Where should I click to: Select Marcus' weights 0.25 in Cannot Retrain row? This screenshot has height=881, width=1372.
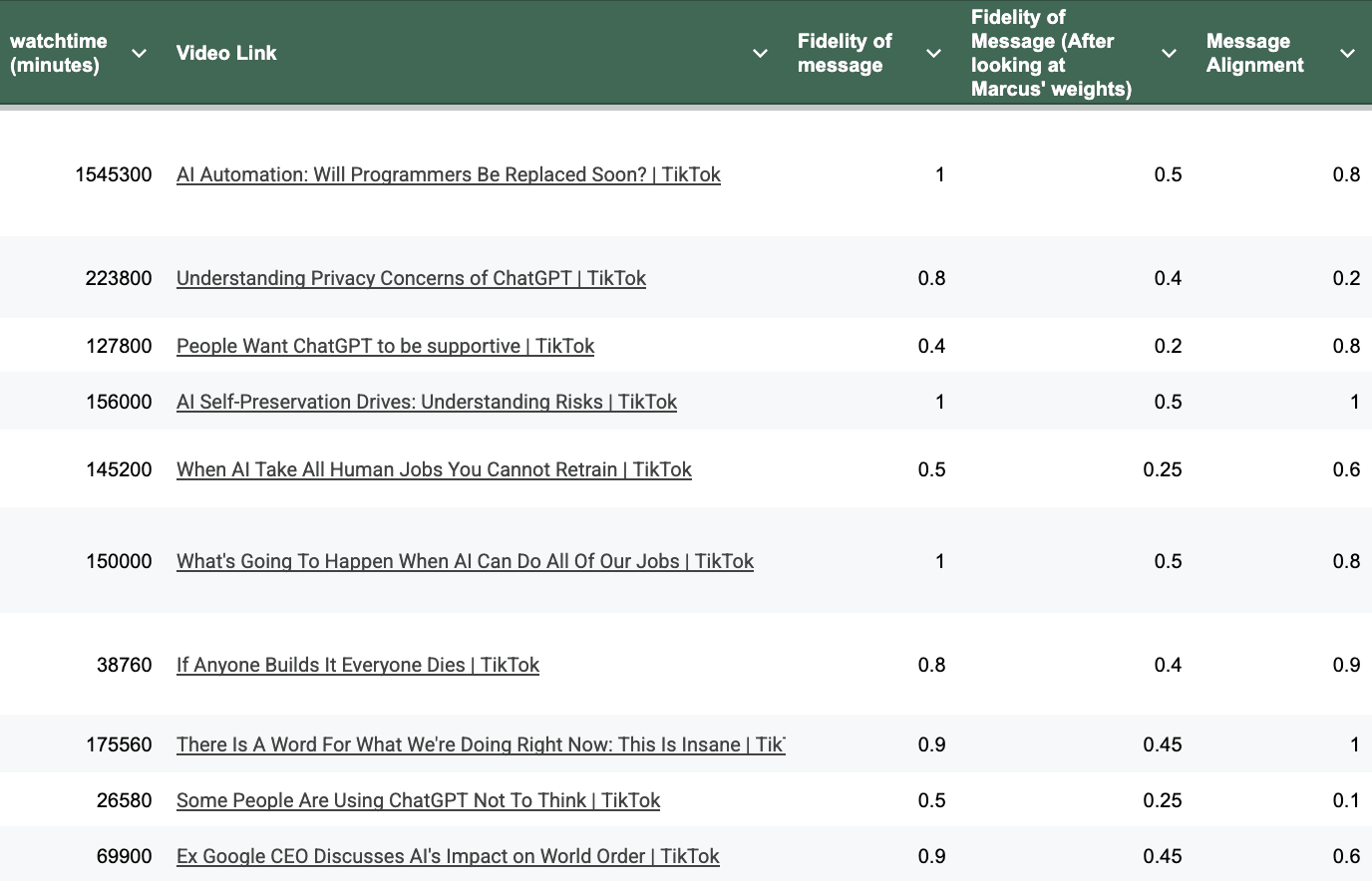[1163, 469]
